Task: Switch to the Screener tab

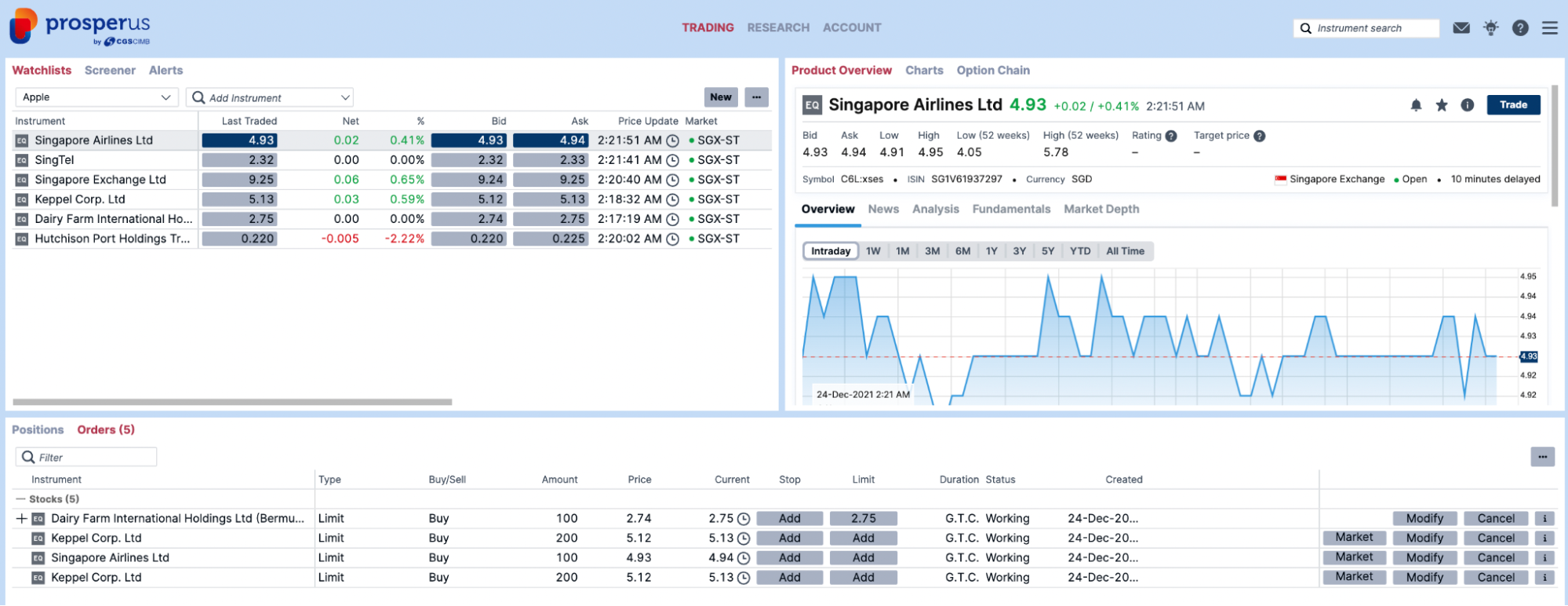Action: coord(110,71)
